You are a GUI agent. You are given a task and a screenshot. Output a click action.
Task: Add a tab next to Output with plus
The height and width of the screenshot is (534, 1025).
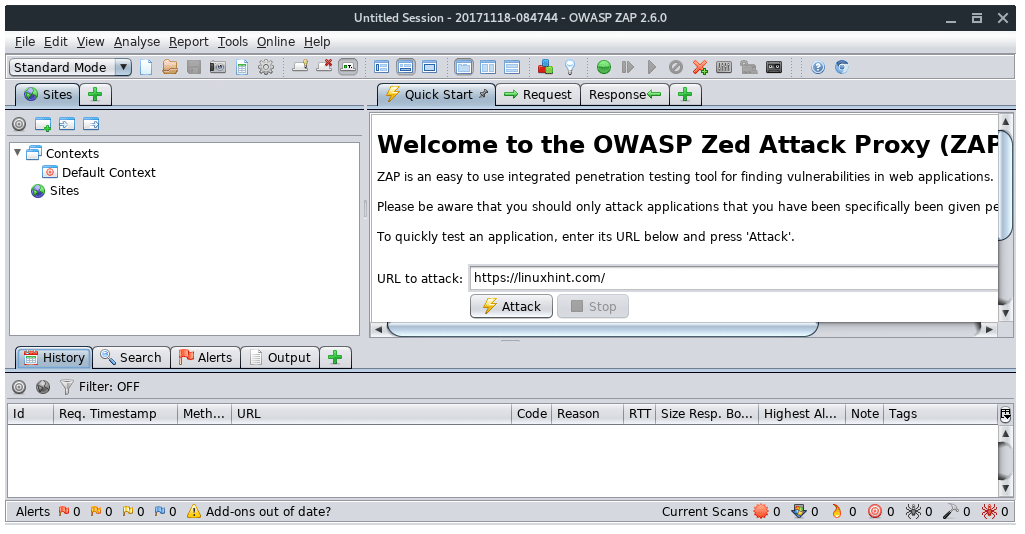[335, 358]
